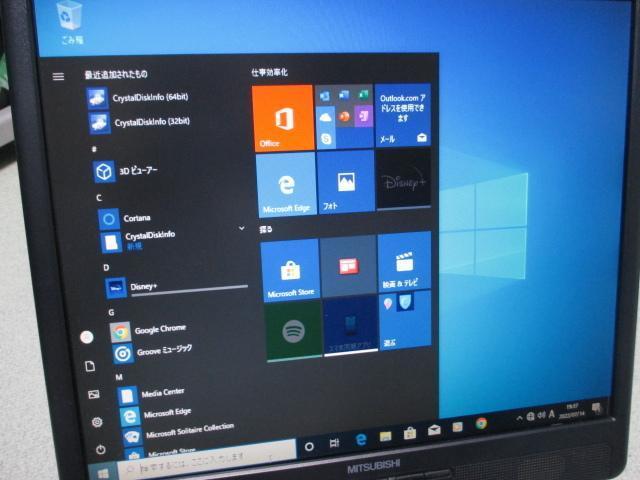Open Cortana circle on the taskbar

[309, 447]
